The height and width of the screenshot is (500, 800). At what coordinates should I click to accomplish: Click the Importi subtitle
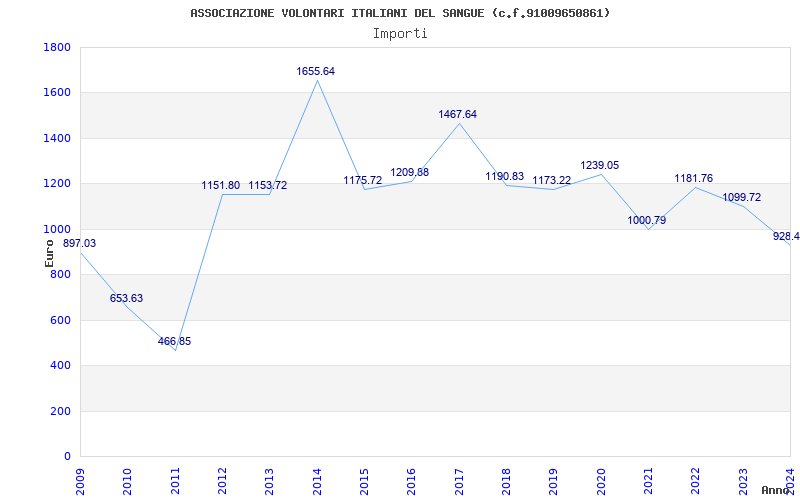click(400, 33)
